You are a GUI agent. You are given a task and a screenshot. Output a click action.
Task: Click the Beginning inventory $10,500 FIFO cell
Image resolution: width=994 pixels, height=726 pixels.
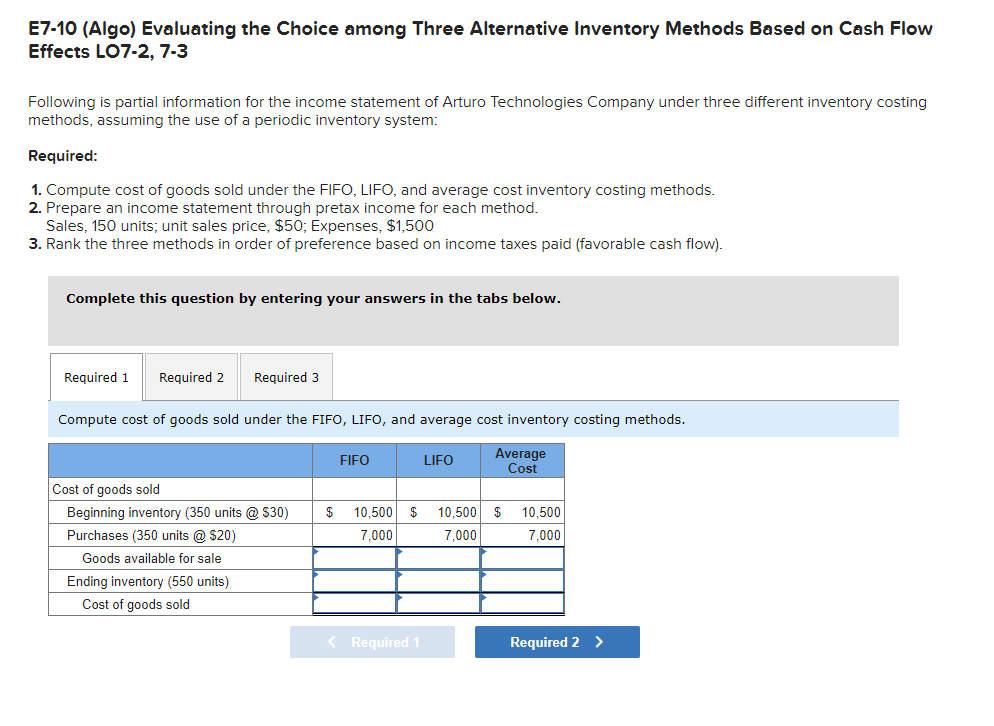click(x=354, y=512)
